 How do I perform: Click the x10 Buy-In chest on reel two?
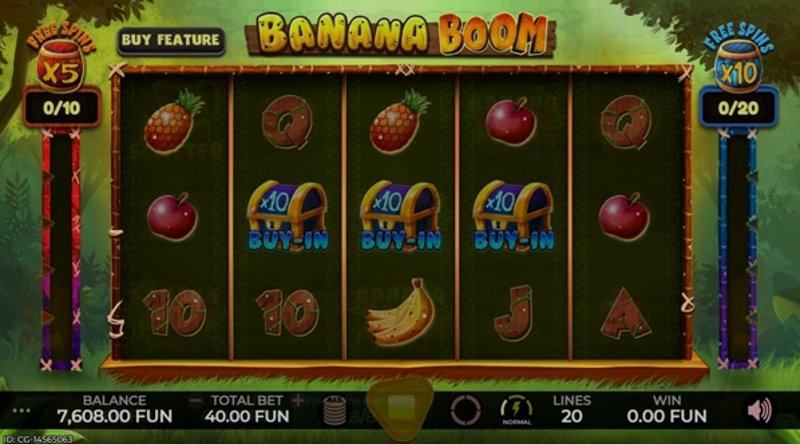tap(287, 216)
